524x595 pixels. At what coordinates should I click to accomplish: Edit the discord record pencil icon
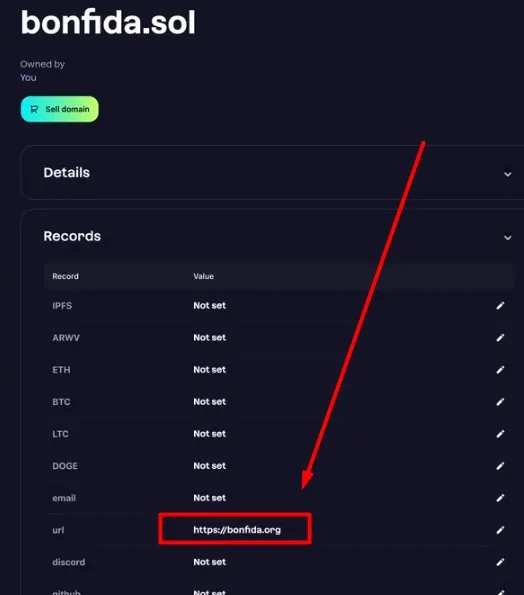[x=500, y=562]
